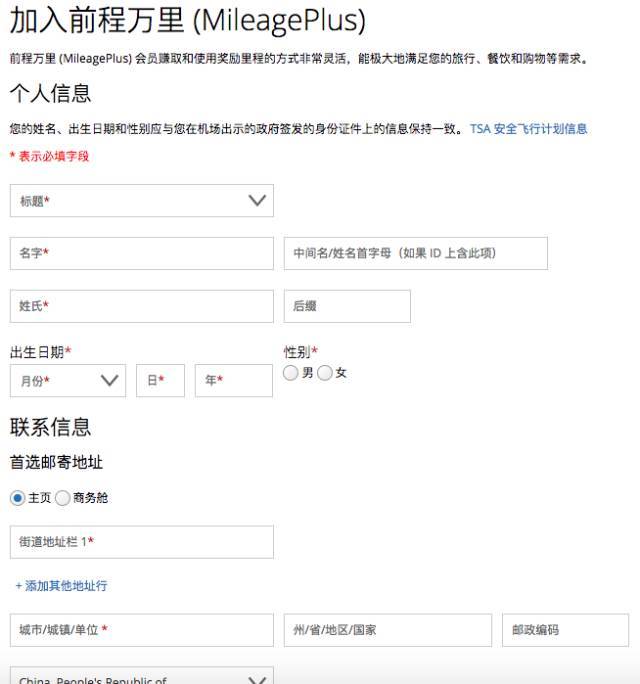640x684 pixels.
Task: Click the 性别 label
Action: [301, 352]
